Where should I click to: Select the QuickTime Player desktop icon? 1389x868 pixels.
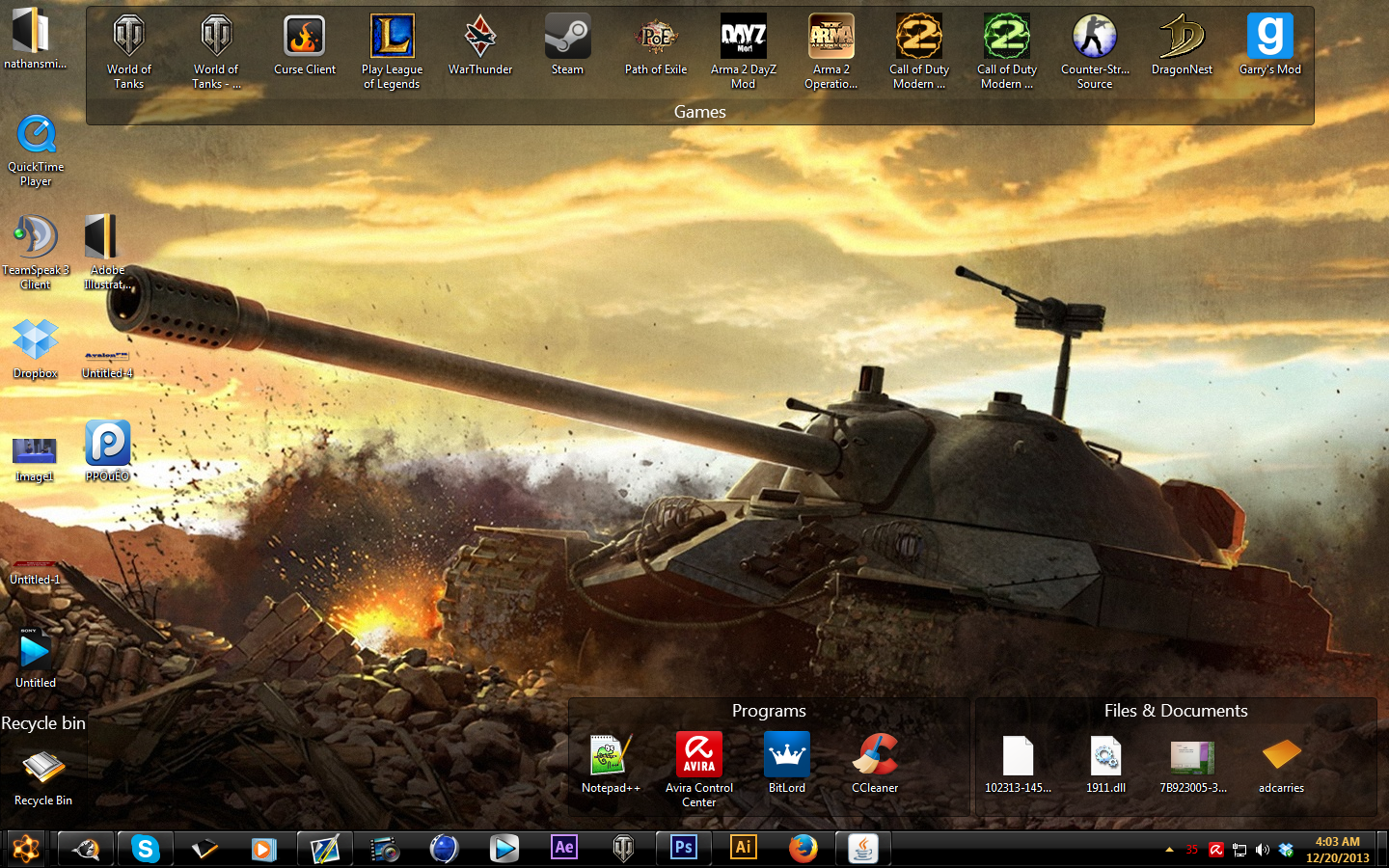click(36, 150)
